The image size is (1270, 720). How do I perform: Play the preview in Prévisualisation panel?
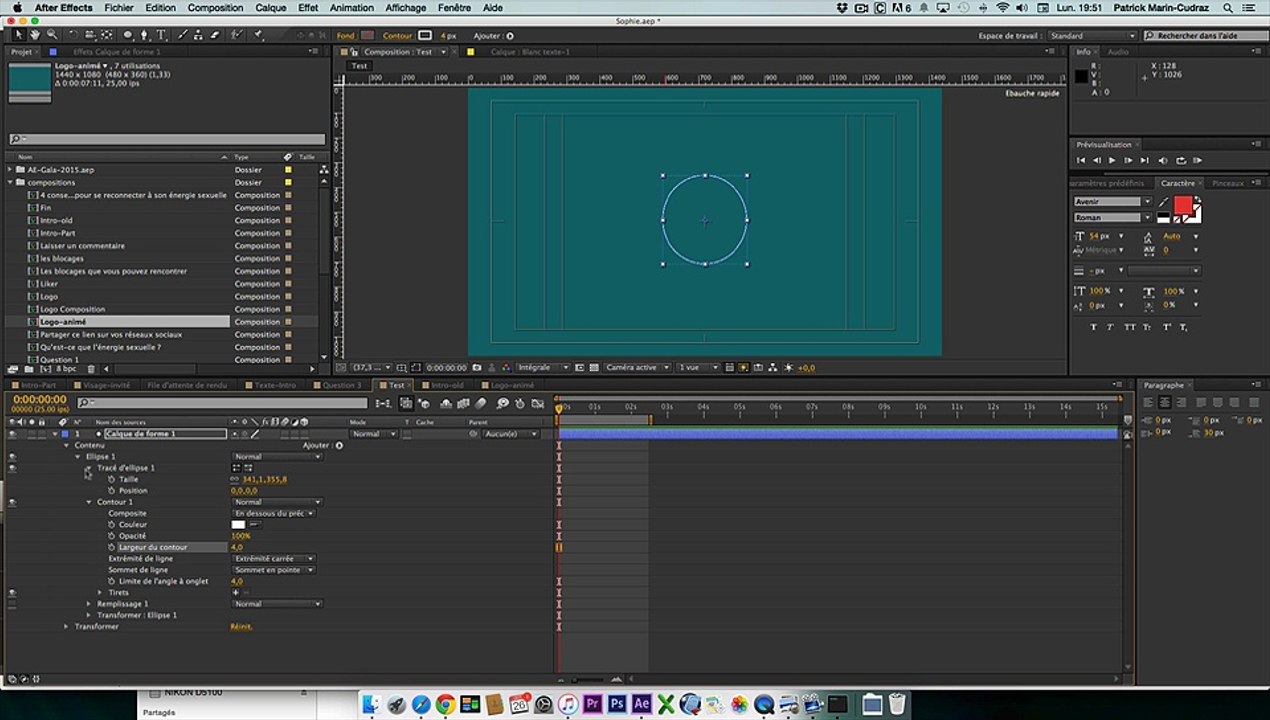(1112, 160)
